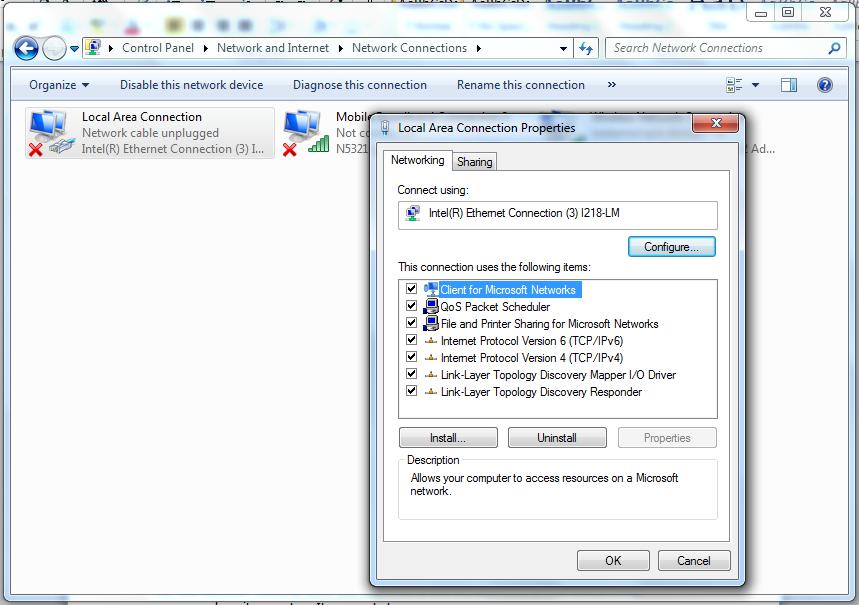Open the address bar history dropdown

pos(563,49)
